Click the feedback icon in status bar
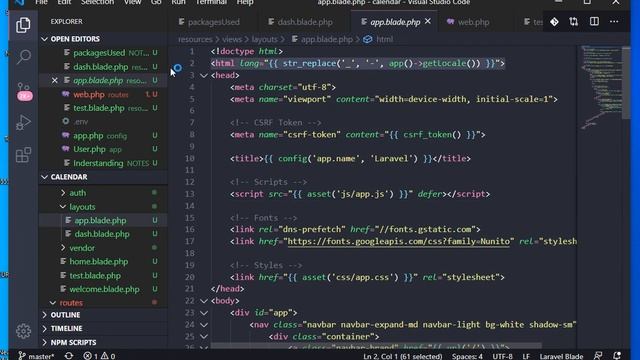Viewport: 640px width, 360px height. click(x=598, y=356)
